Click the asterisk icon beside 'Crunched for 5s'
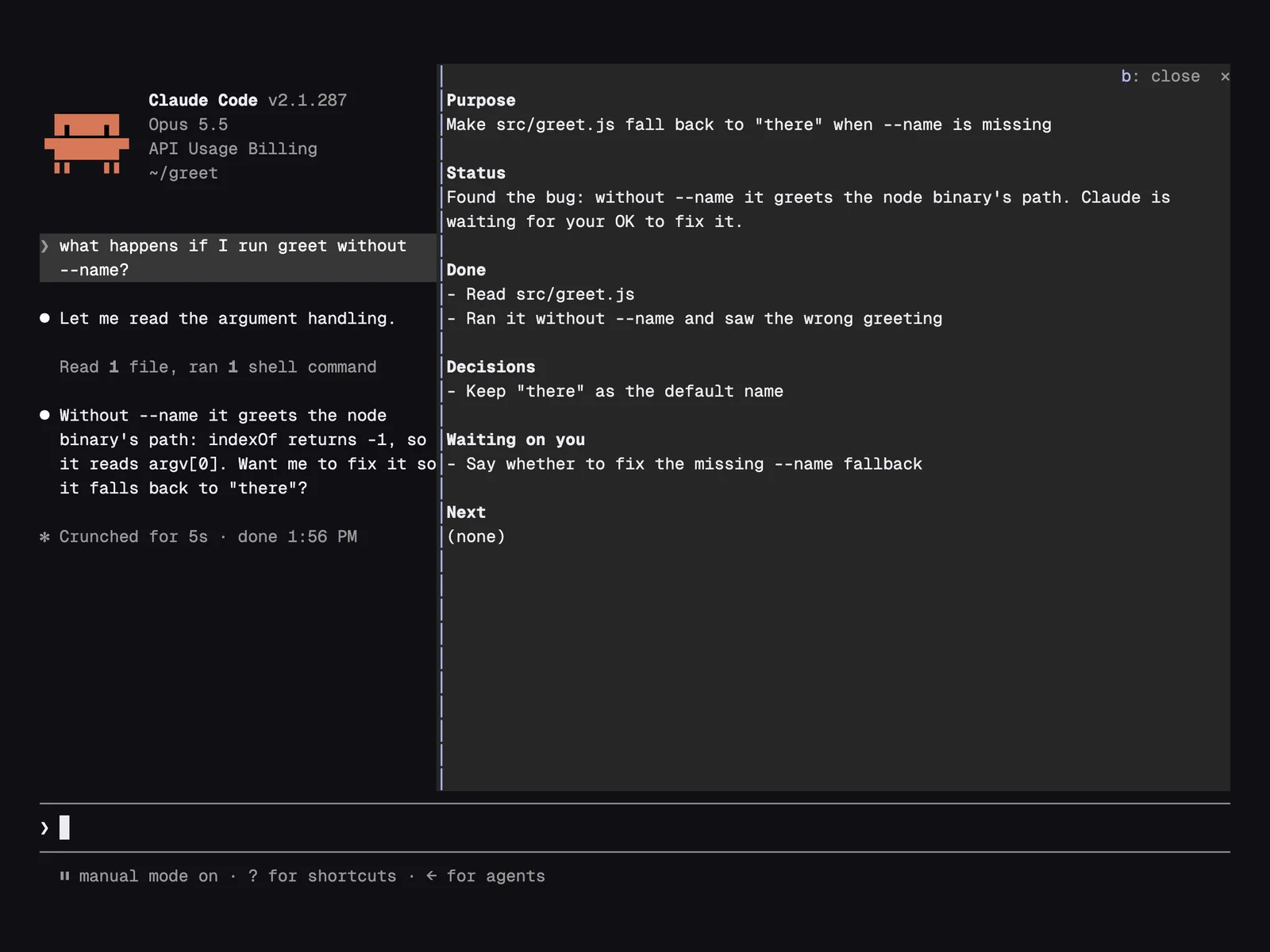The height and width of the screenshot is (952, 1270). [x=44, y=537]
